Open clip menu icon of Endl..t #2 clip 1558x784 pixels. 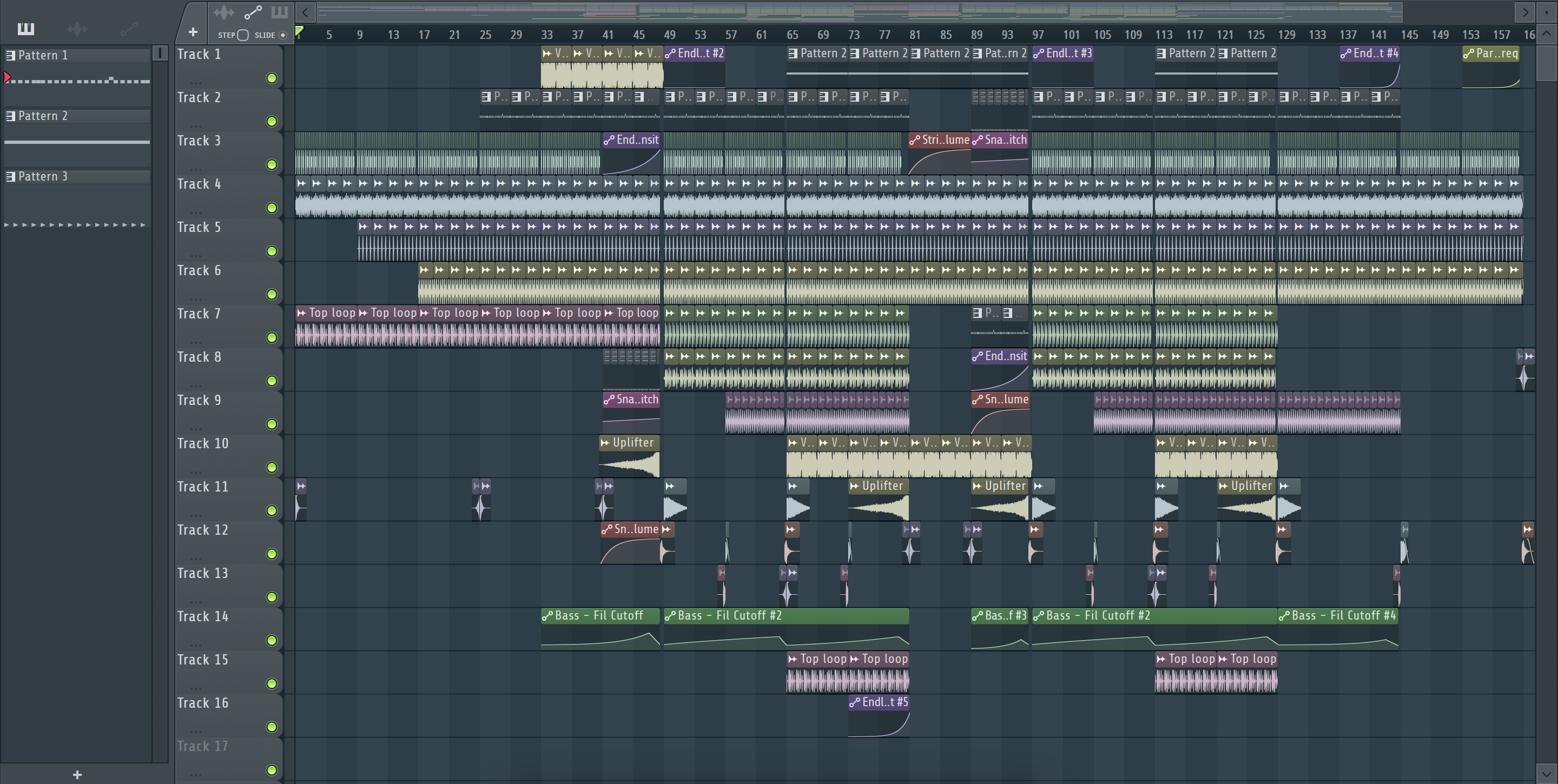(670, 53)
